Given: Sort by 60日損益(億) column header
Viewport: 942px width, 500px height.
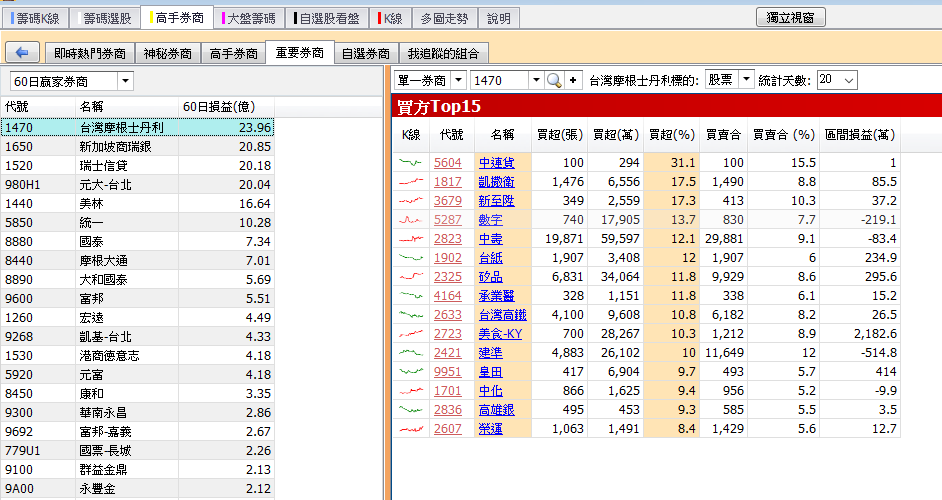Looking at the screenshot, I should pos(226,107).
